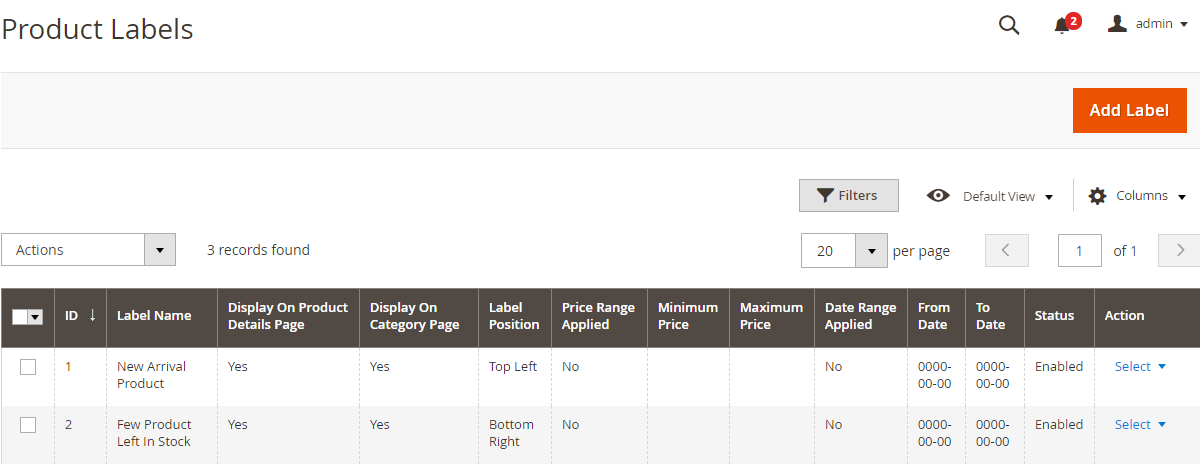The image size is (1200, 464).
Task: Click the Default View eye icon
Action: tap(938, 196)
